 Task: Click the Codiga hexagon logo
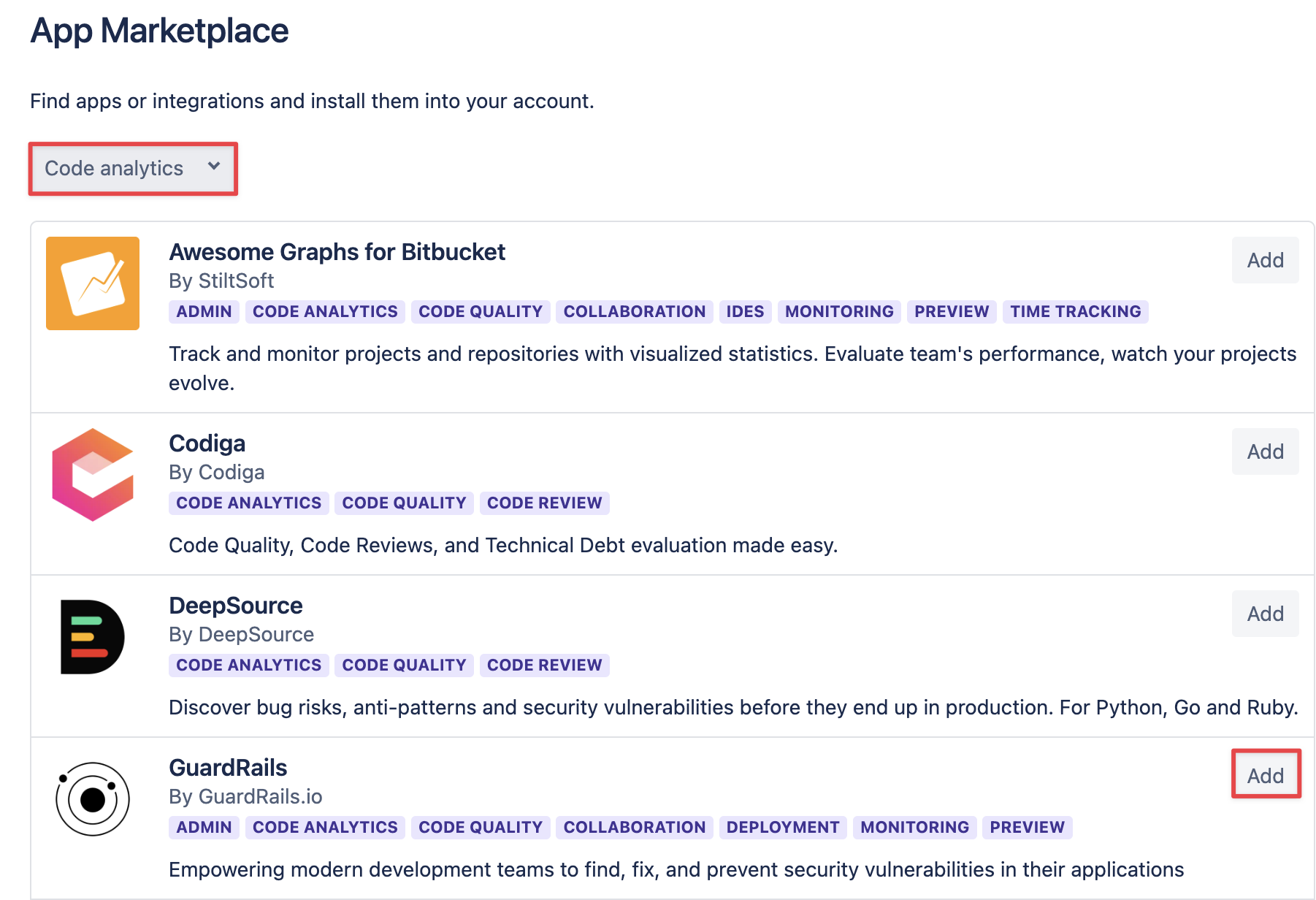pos(93,475)
